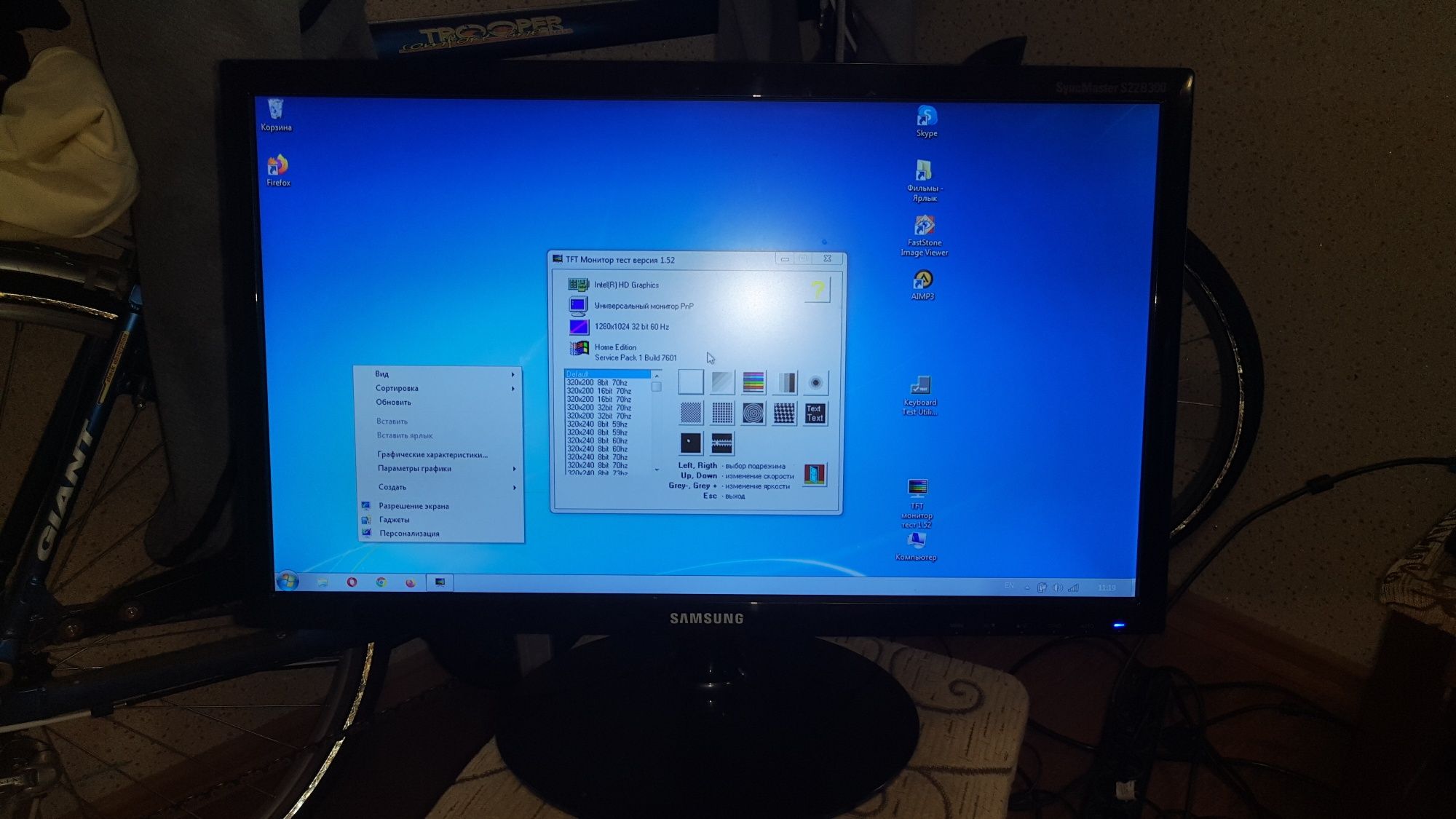Screen dimensions: 1456x819
Task: Expand the Вид submenu arrow
Action: pos(513,374)
